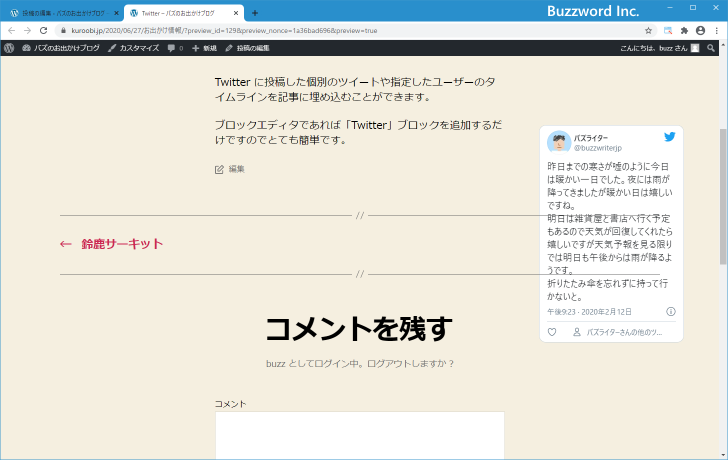Click the コメントを残す heading

point(359,329)
